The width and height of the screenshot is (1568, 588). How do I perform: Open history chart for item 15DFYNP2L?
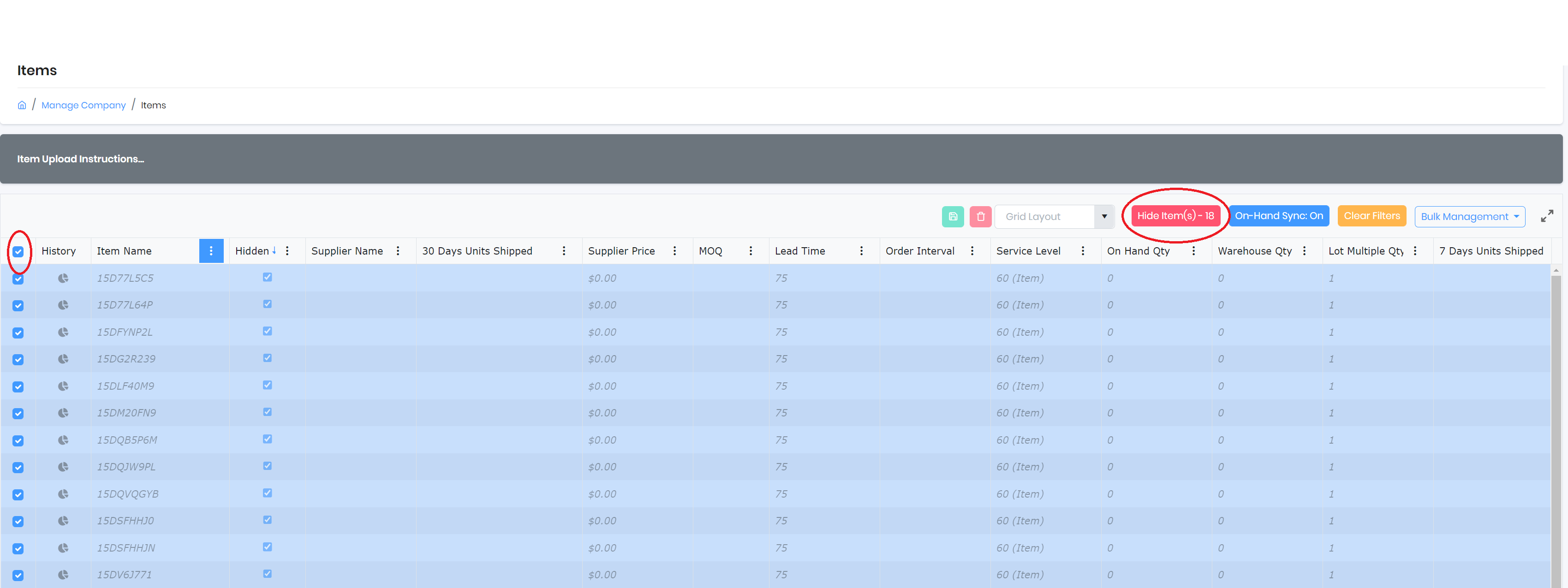(63, 333)
